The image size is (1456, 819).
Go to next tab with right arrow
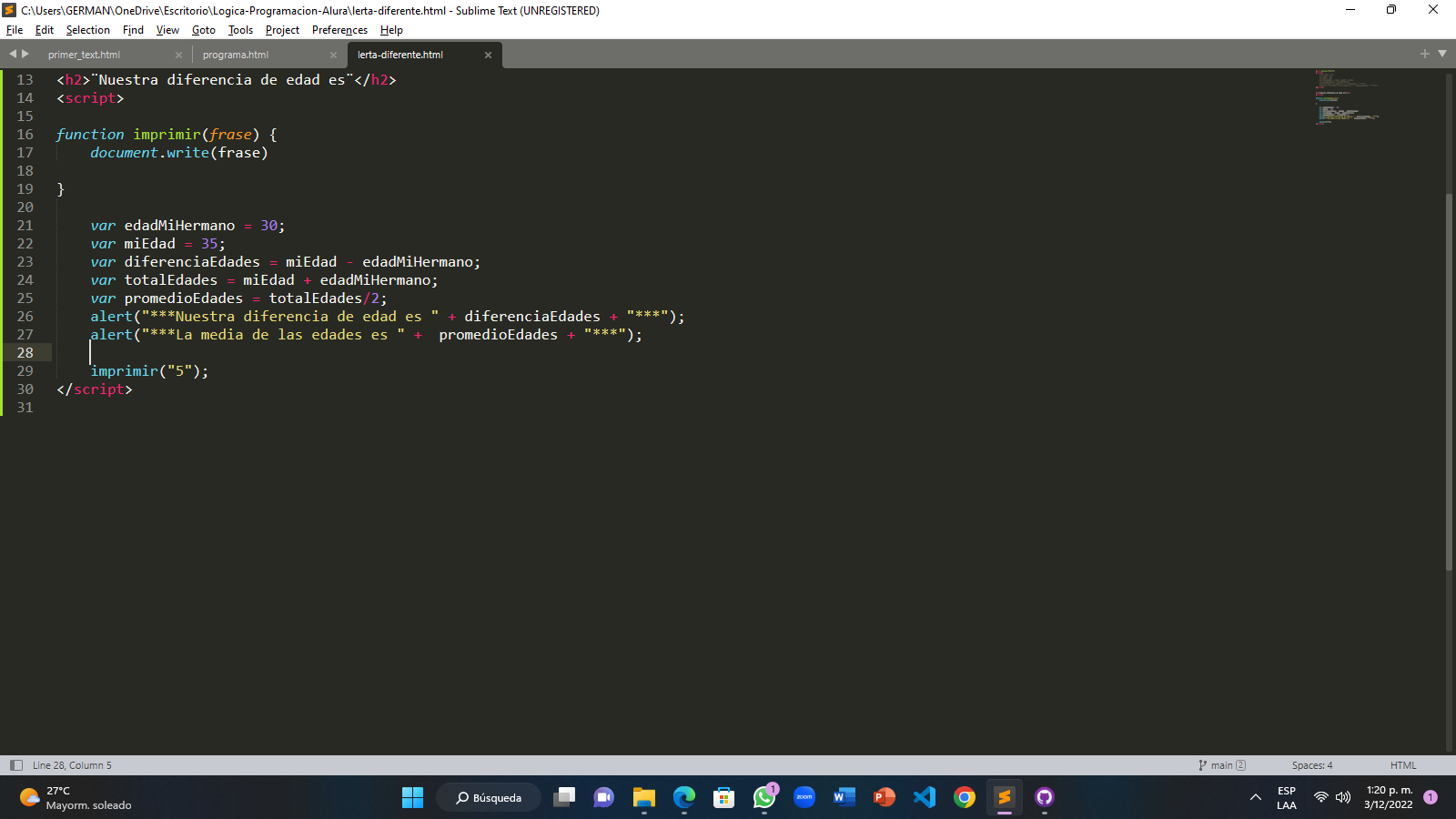[x=25, y=54]
